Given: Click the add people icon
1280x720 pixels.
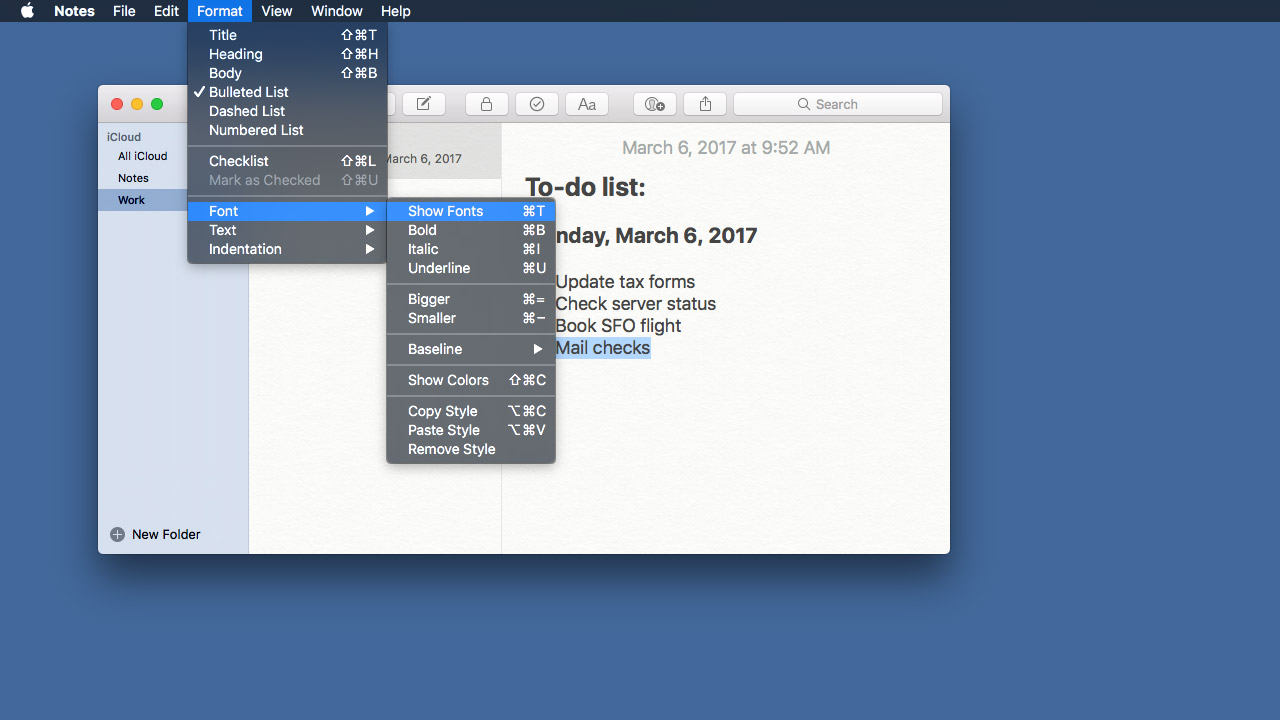Looking at the screenshot, I should [655, 104].
